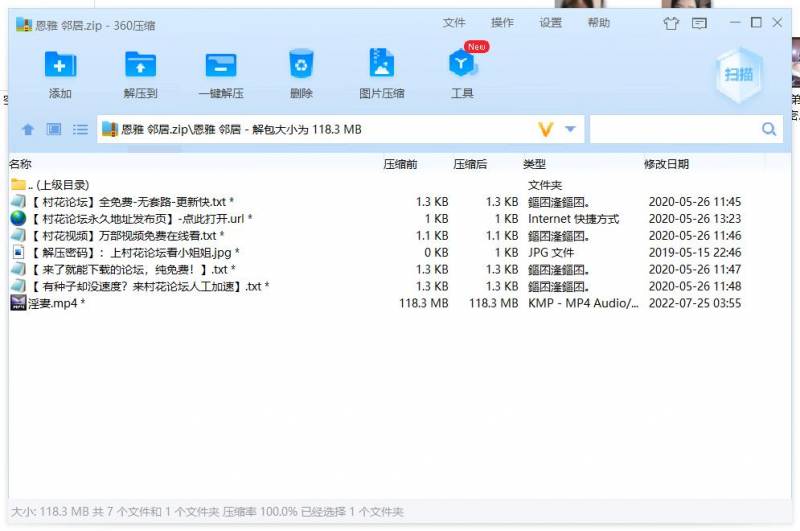
Task: Click the 扫描 (Scan) hexagon button
Action: coord(739,74)
